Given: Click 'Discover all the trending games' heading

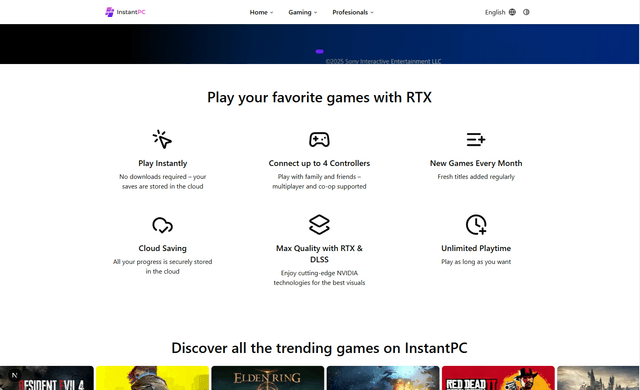Looking at the screenshot, I should (x=319, y=348).
